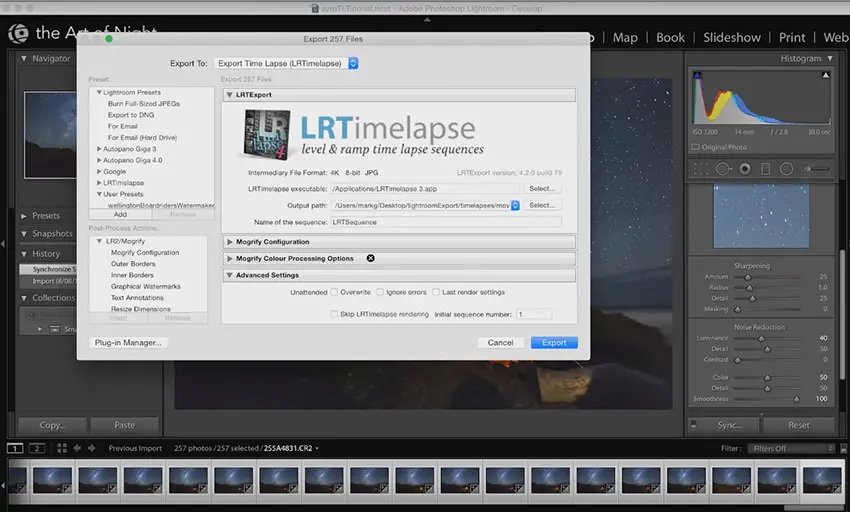Open the Export To dropdown
The width and height of the screenshot is (850, 512).
point(286,63)
